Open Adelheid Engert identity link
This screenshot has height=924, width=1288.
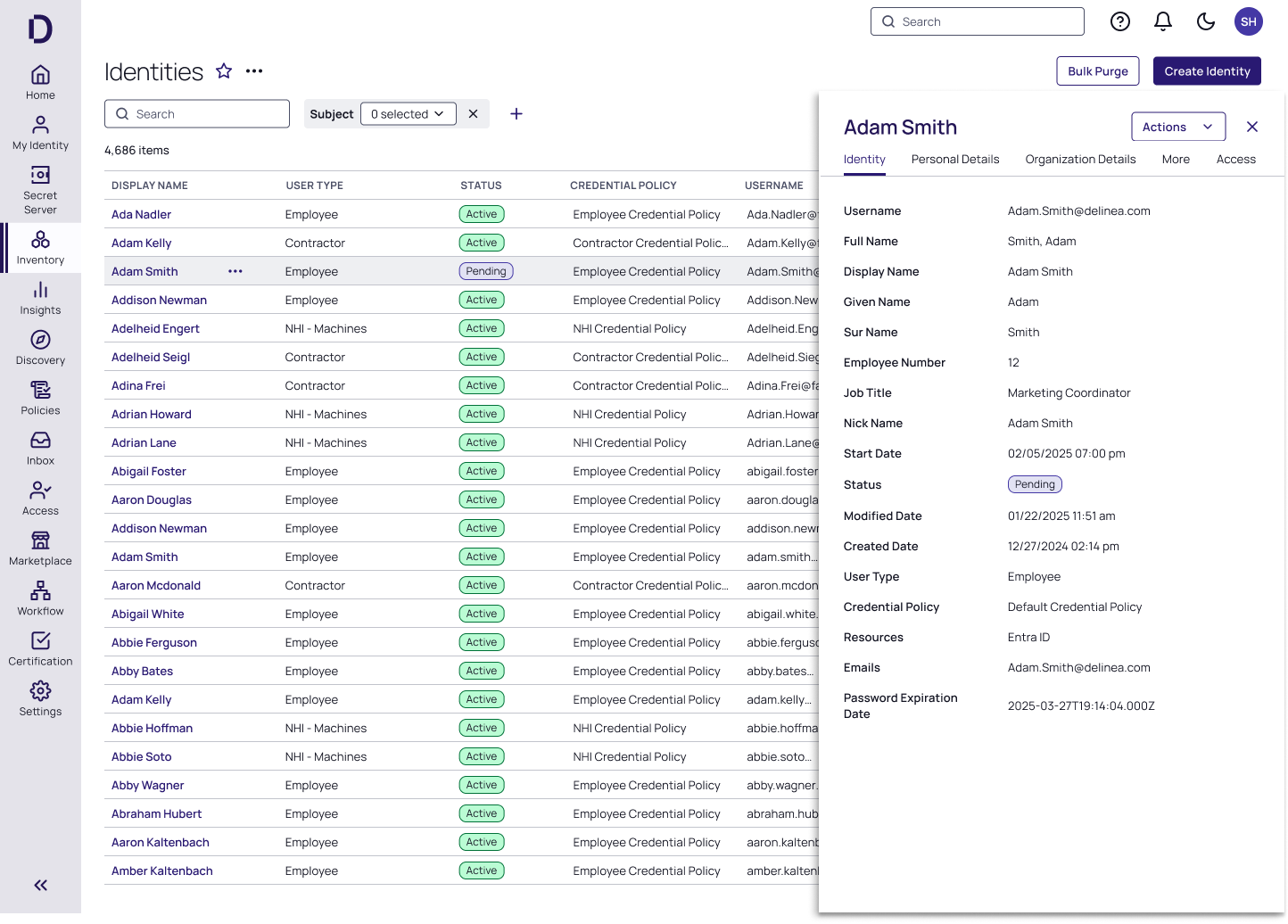(155, 328)
